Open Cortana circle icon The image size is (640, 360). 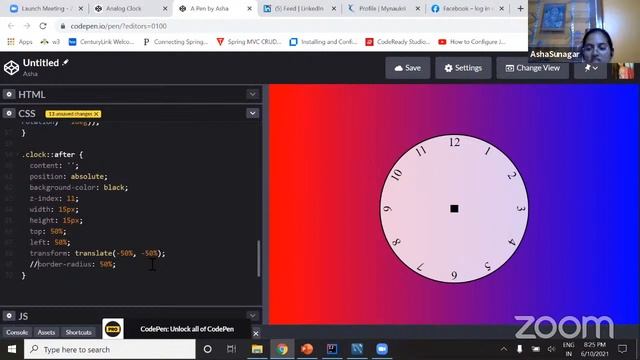point(207,349)
